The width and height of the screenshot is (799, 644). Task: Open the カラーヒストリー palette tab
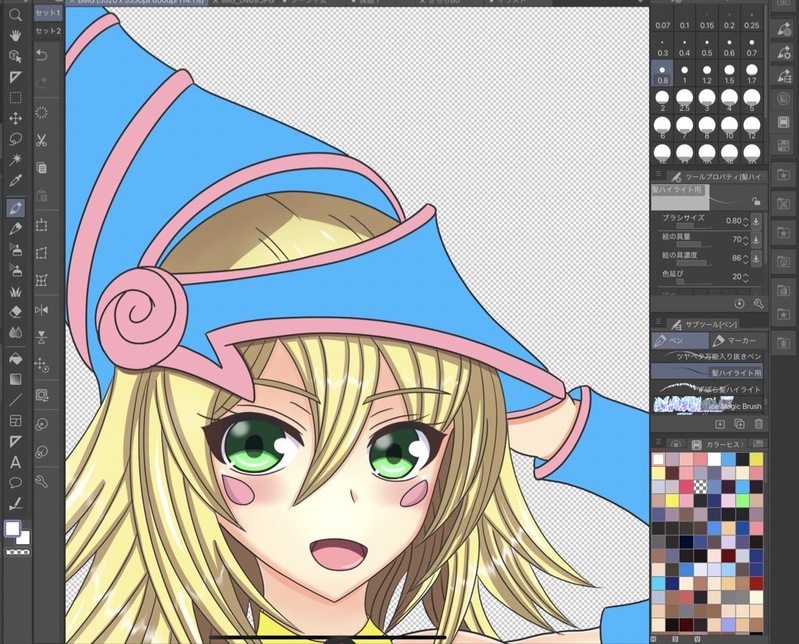[719, 444]
